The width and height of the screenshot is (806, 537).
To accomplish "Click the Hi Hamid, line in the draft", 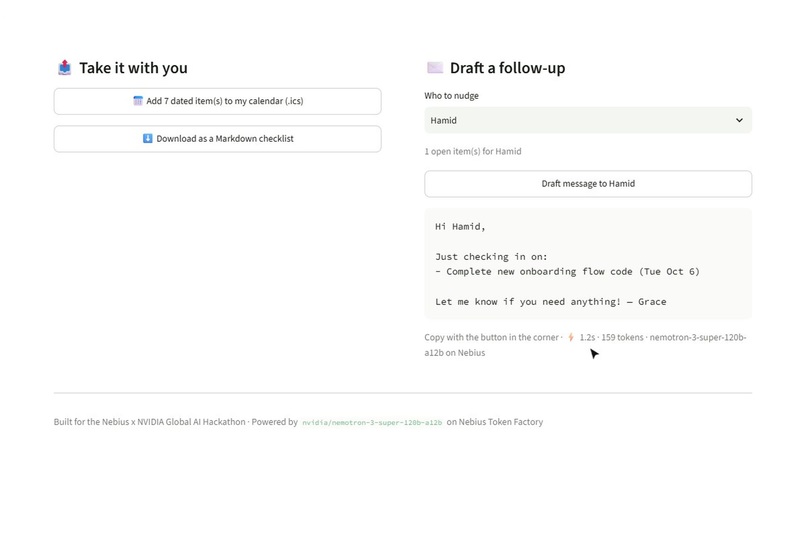I will pyautogui.click(x=460, y=227).
